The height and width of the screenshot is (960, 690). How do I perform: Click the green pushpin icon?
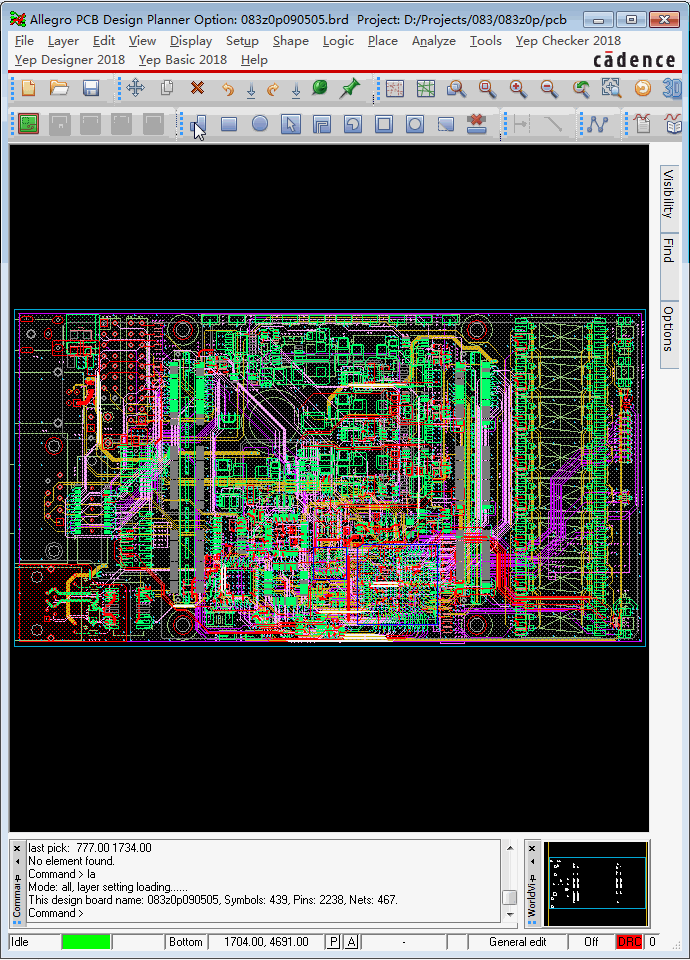coord(350,88)
